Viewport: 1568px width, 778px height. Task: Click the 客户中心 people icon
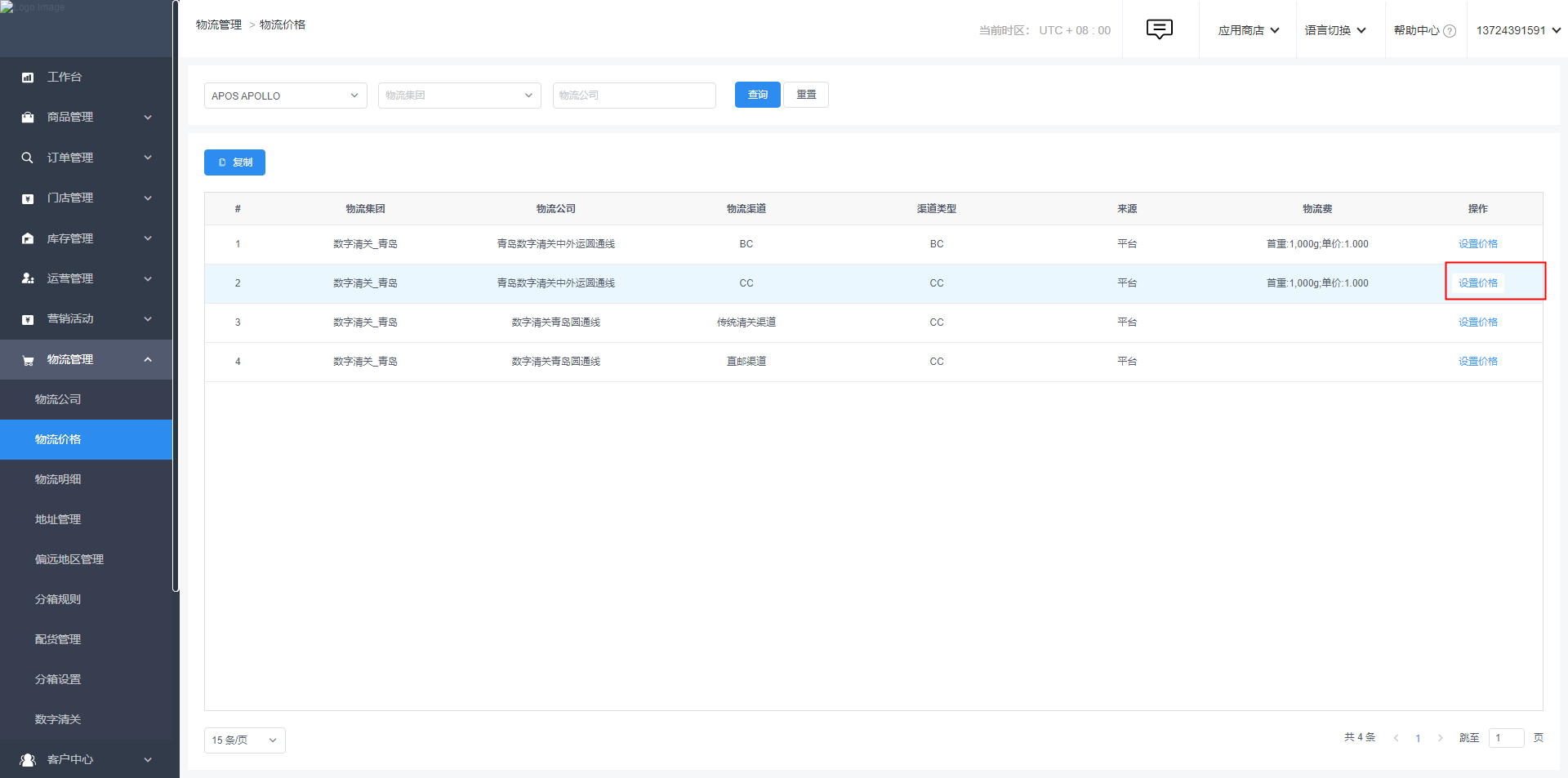click(28, 759)
